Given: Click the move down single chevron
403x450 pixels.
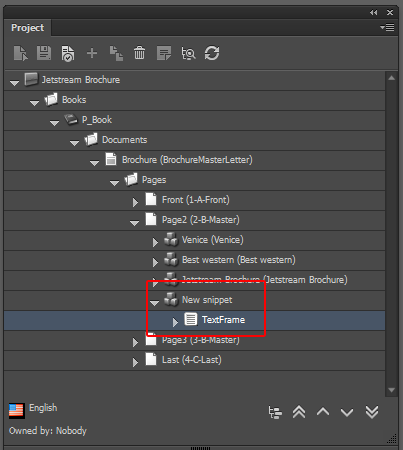Looking at the screenshot, I should pos(347,413).
